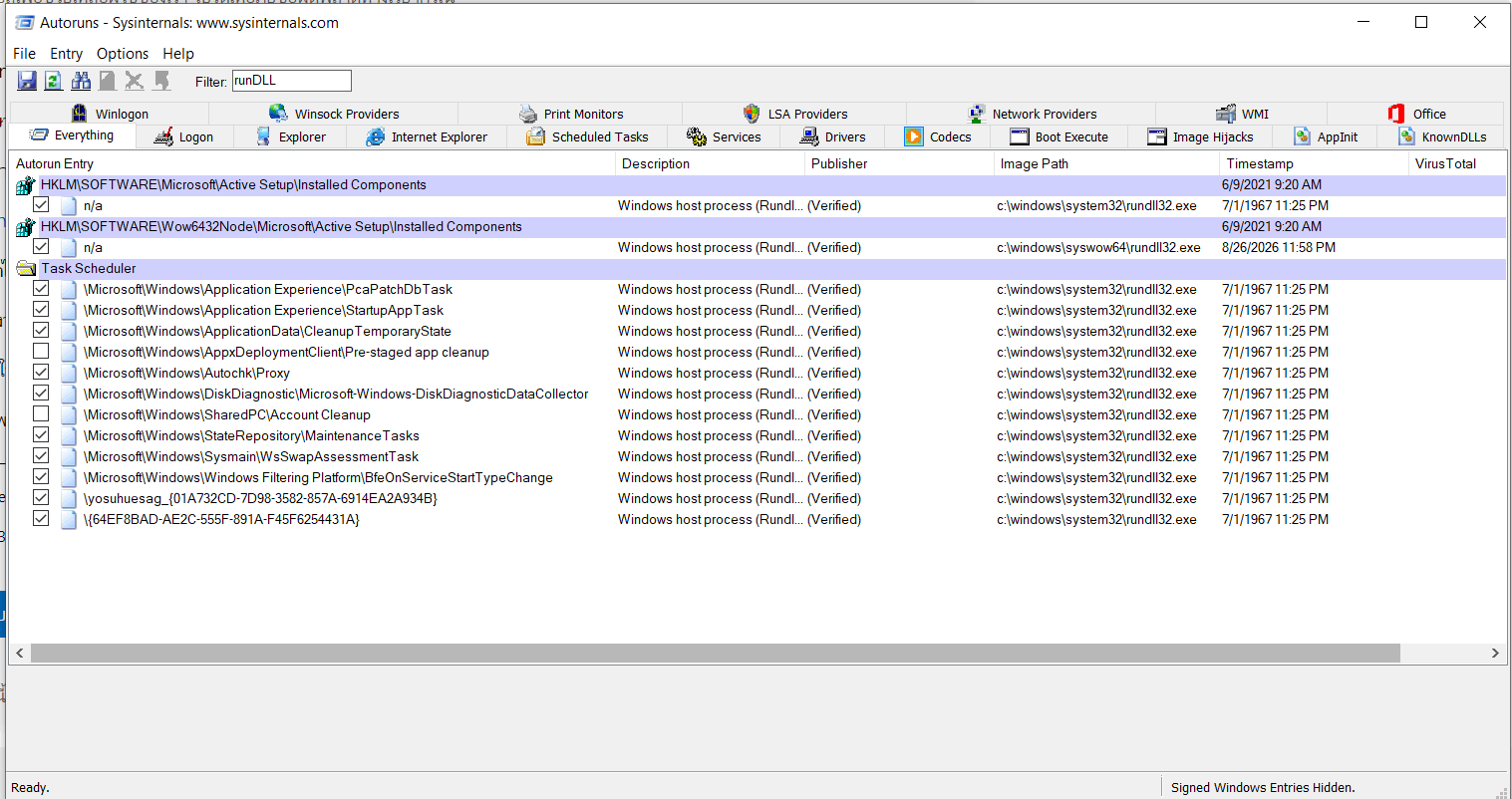The height and width of the screenshot is (799, 1512).
Task: Select the Codecs tab
Action: point(938,137)
